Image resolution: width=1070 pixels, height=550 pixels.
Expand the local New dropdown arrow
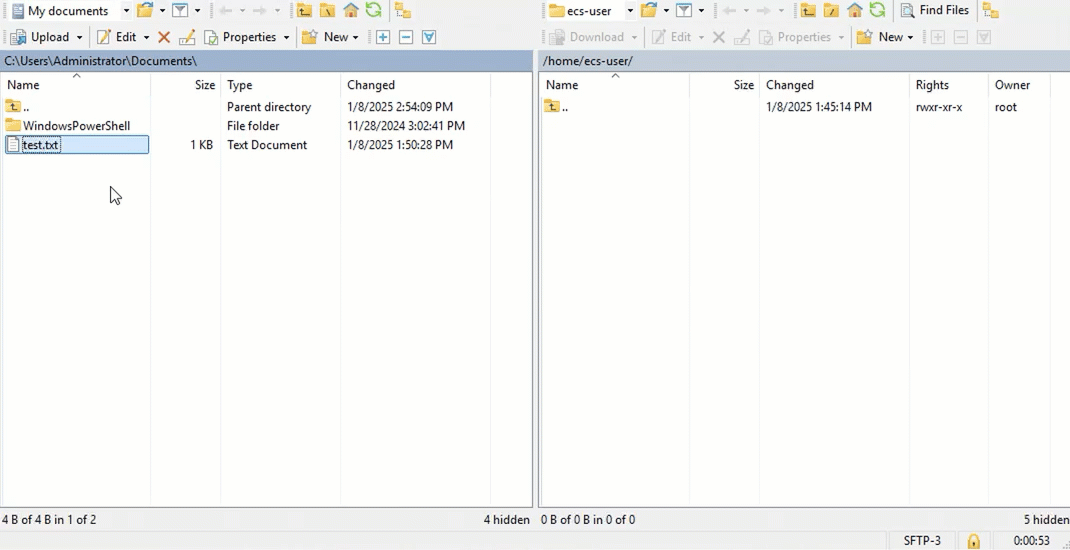(x=356, y=37)
